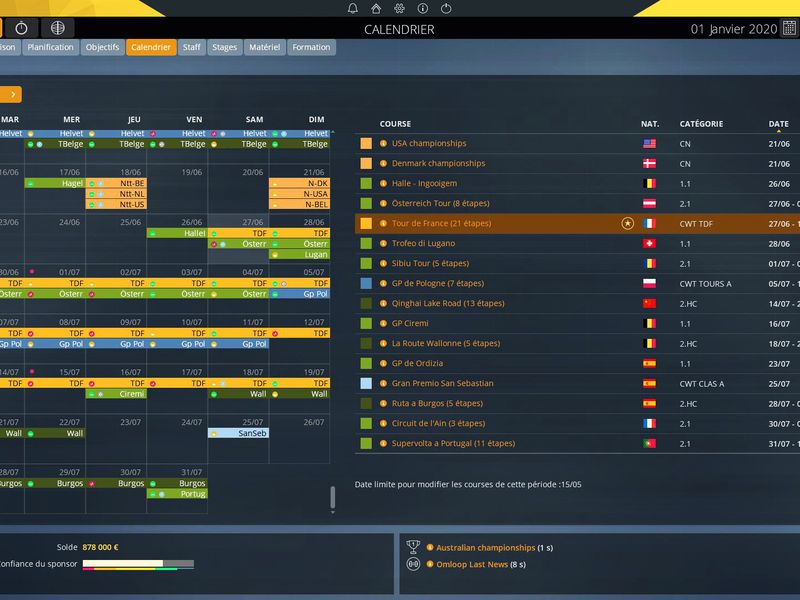The height and width of the screenshot is (600, 800).
Task: Click the info icon for Halle - Ingooigem
Action: 383,183
